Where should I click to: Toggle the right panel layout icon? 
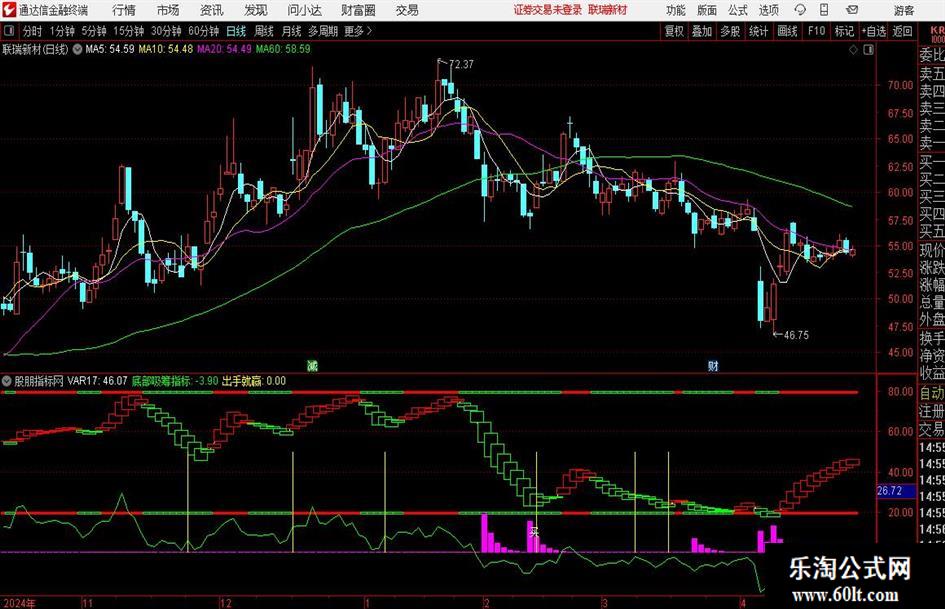coord(868,49)
